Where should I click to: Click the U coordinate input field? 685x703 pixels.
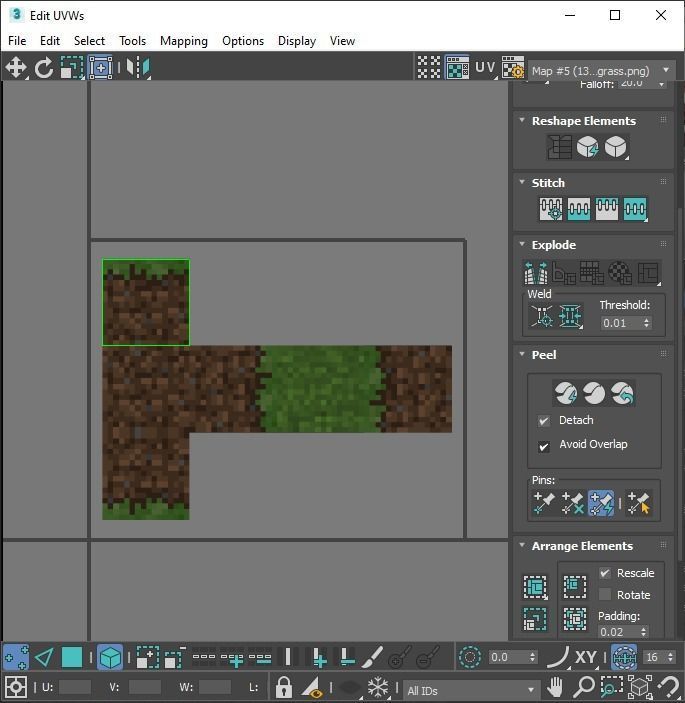click(74, 687)
